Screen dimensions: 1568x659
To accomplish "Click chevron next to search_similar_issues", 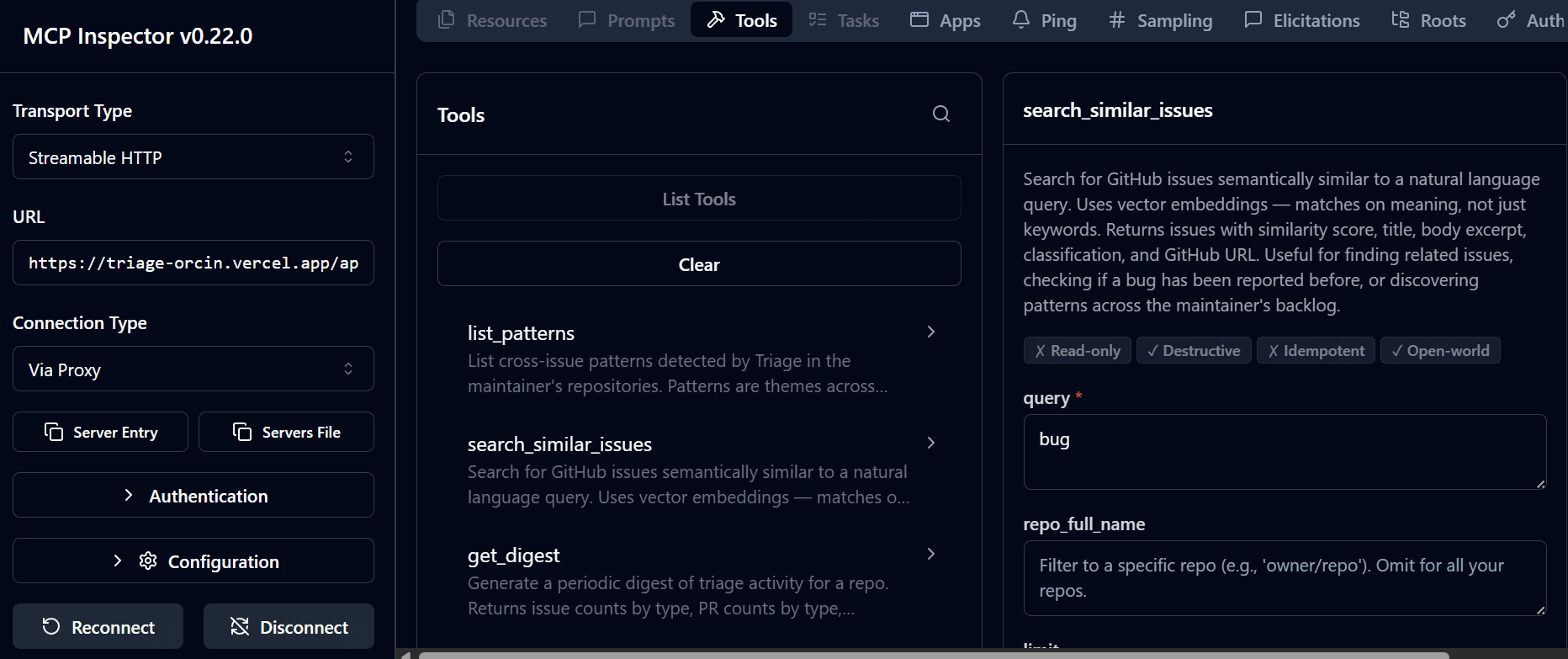I will pyautogui.click(x=931, y=443).
